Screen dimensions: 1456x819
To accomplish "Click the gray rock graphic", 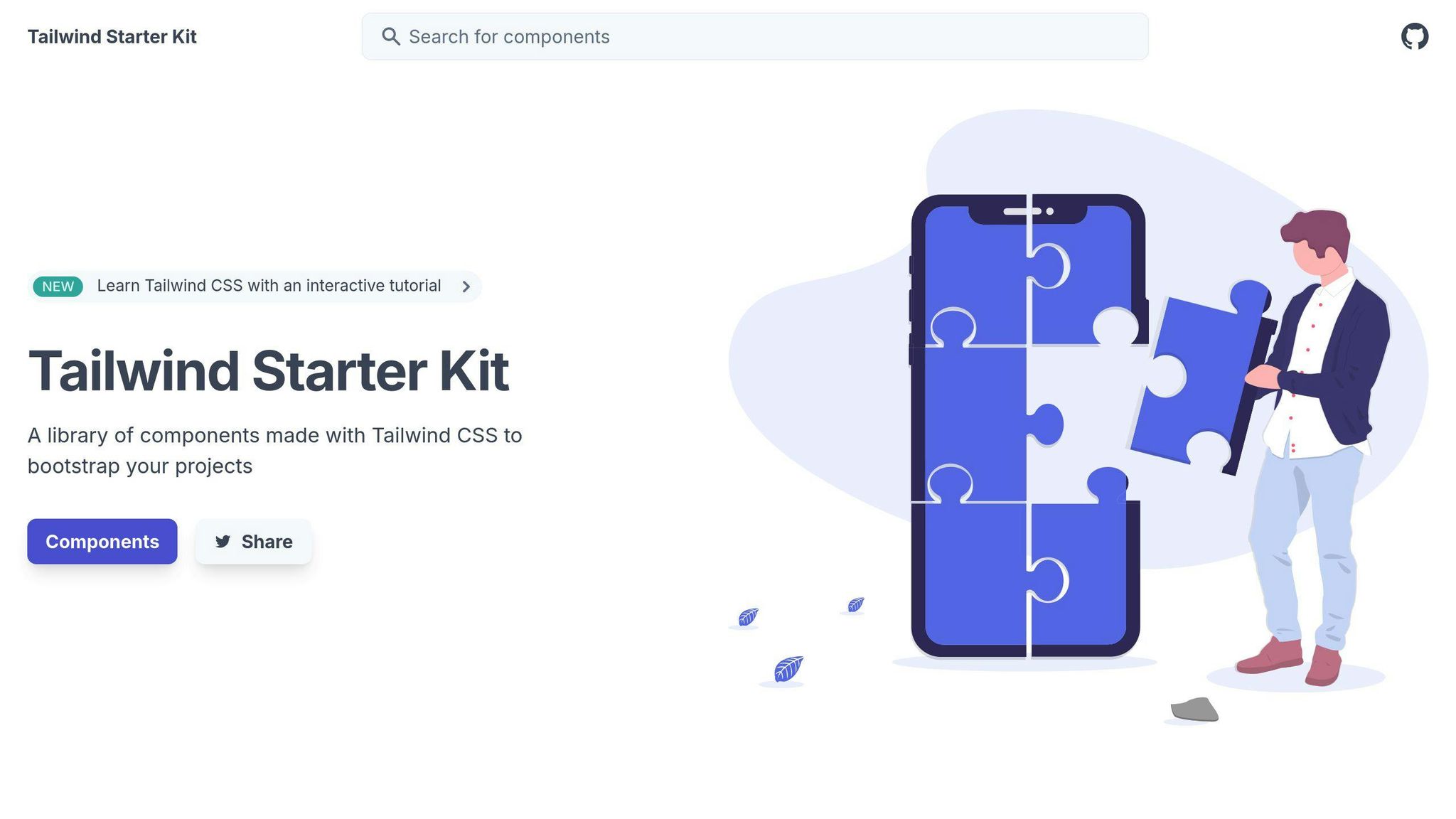I will [x=1194, y=710].
